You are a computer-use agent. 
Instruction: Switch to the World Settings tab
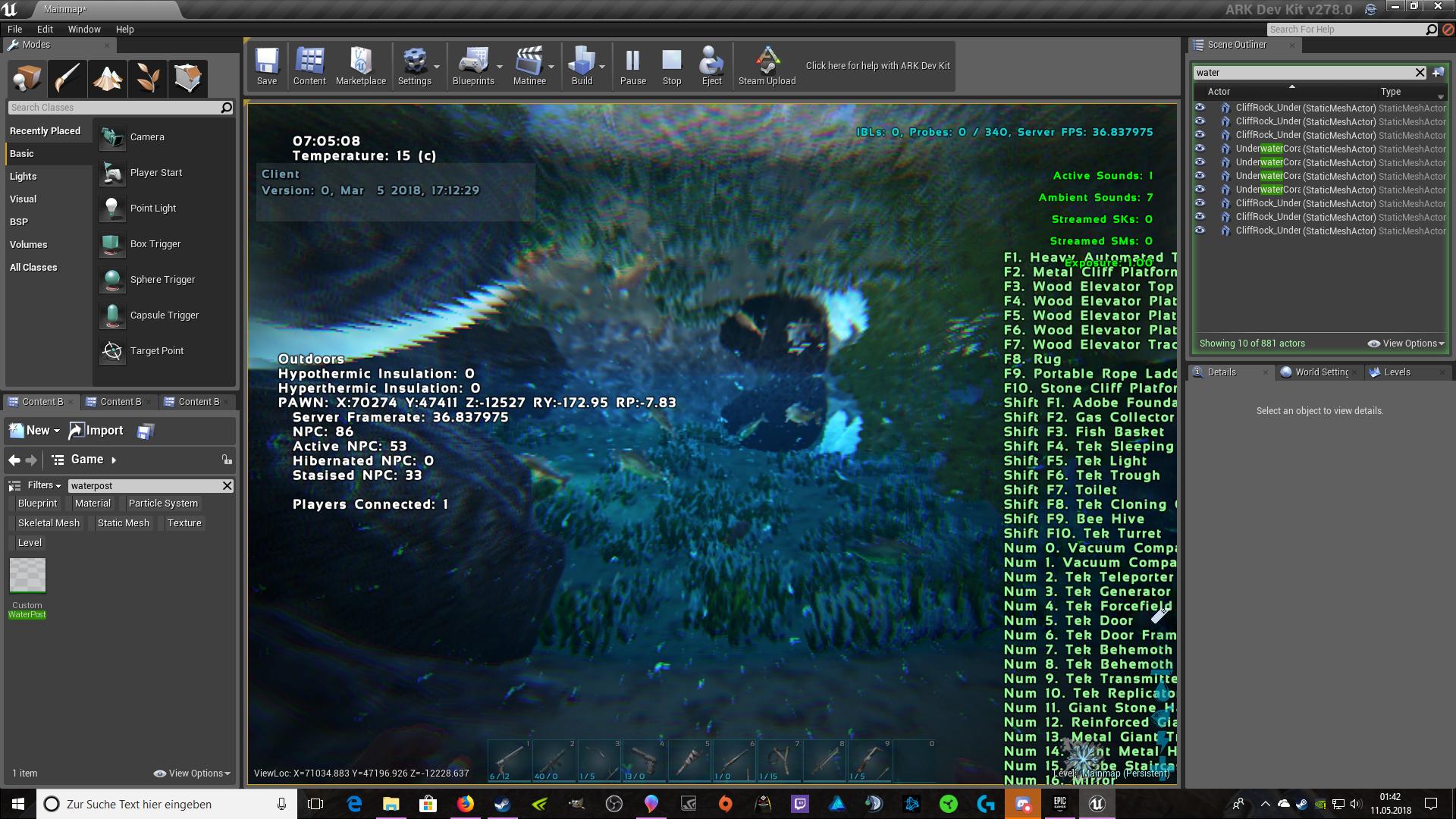(x=1320, y=372)
